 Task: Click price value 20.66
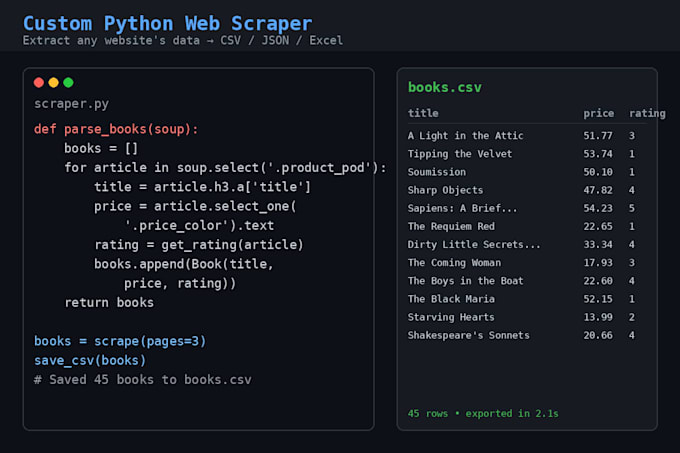point(598,335)
